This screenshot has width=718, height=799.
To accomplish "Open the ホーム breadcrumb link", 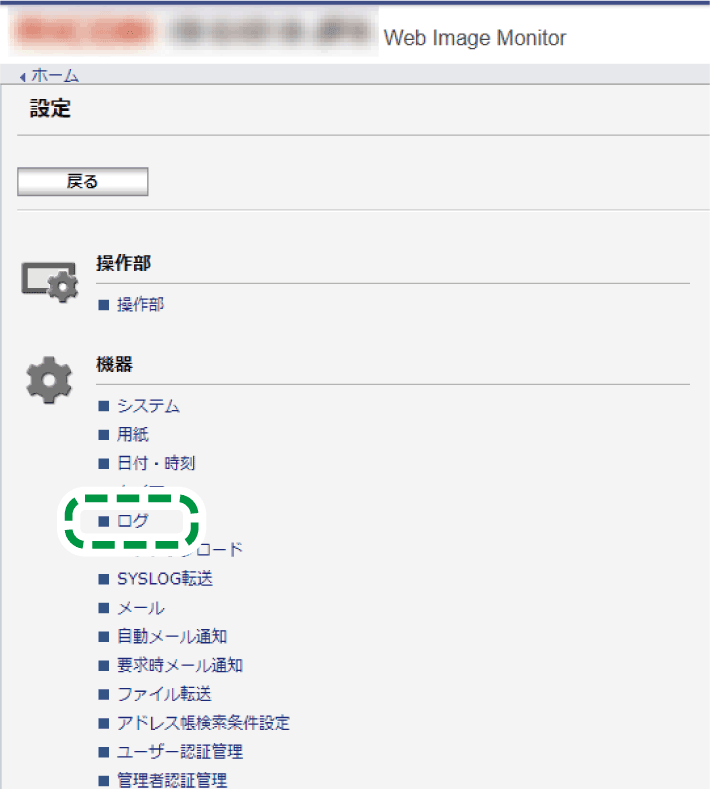I will click(x=55, y=75).
